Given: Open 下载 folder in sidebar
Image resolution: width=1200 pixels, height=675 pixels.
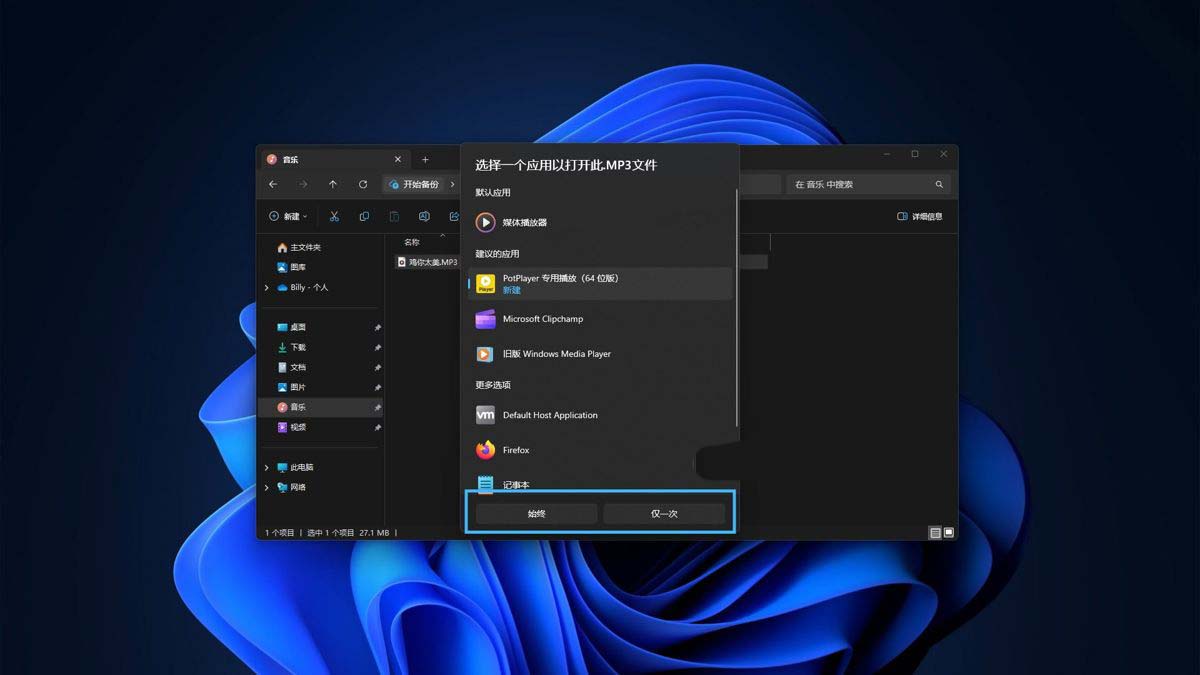Looking at the screenshot, I should [x=298, y=347].
